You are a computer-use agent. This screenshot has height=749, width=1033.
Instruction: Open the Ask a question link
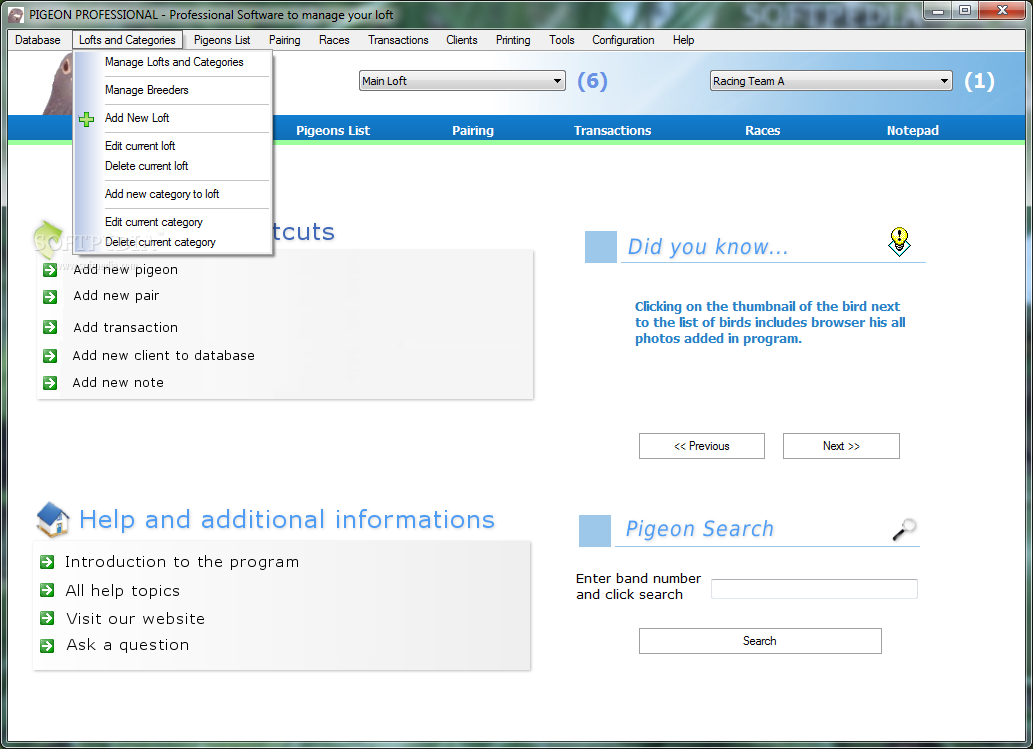(128, 645)
